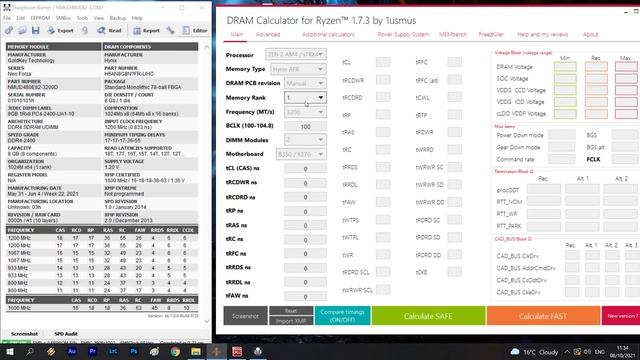640x360 pixels.
Task: Click the Reset button
Action: 291,311
